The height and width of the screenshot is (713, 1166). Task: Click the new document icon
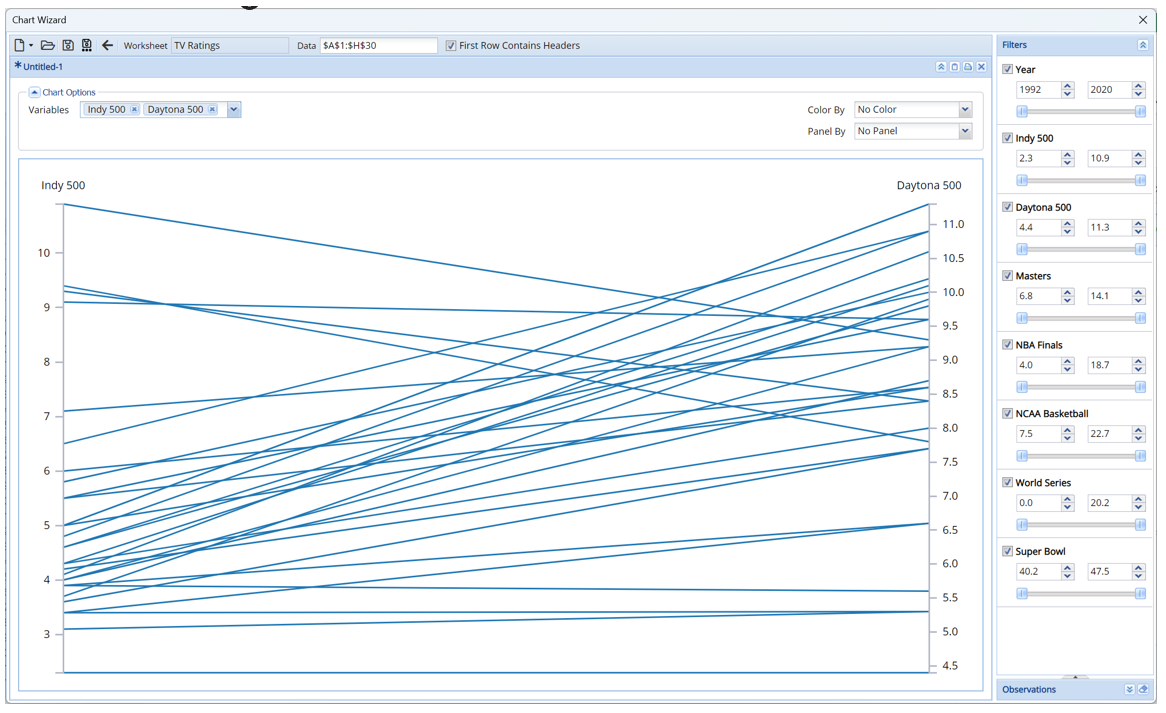19,45
